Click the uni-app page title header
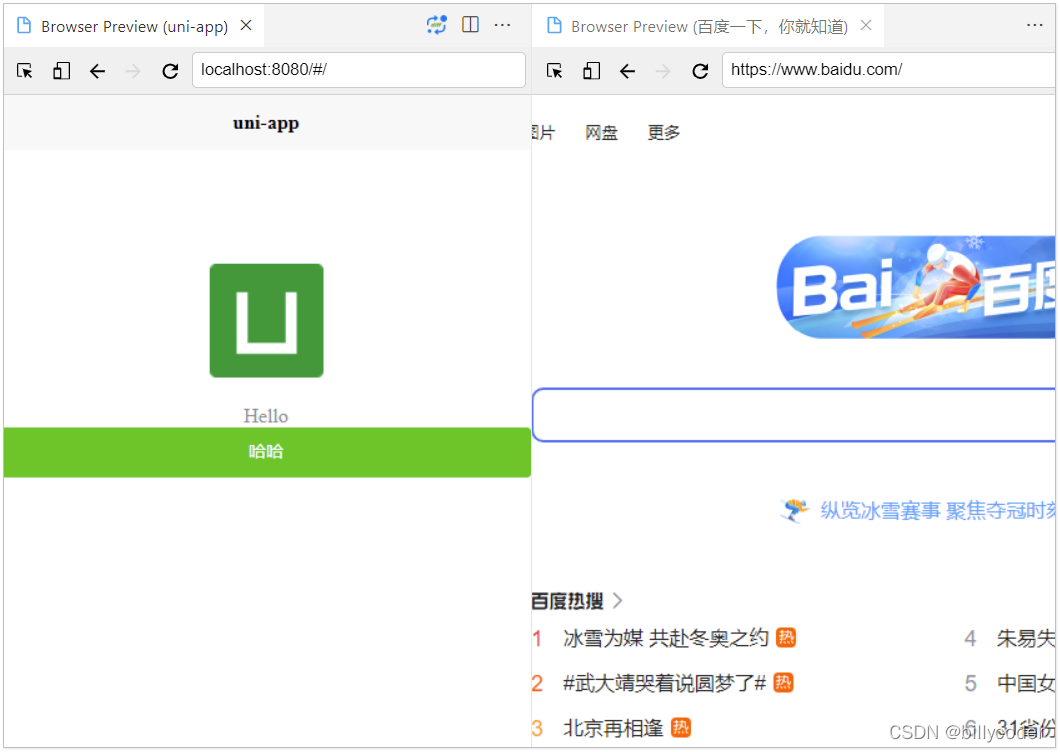1060x752 pixels. tap(266, 123)
